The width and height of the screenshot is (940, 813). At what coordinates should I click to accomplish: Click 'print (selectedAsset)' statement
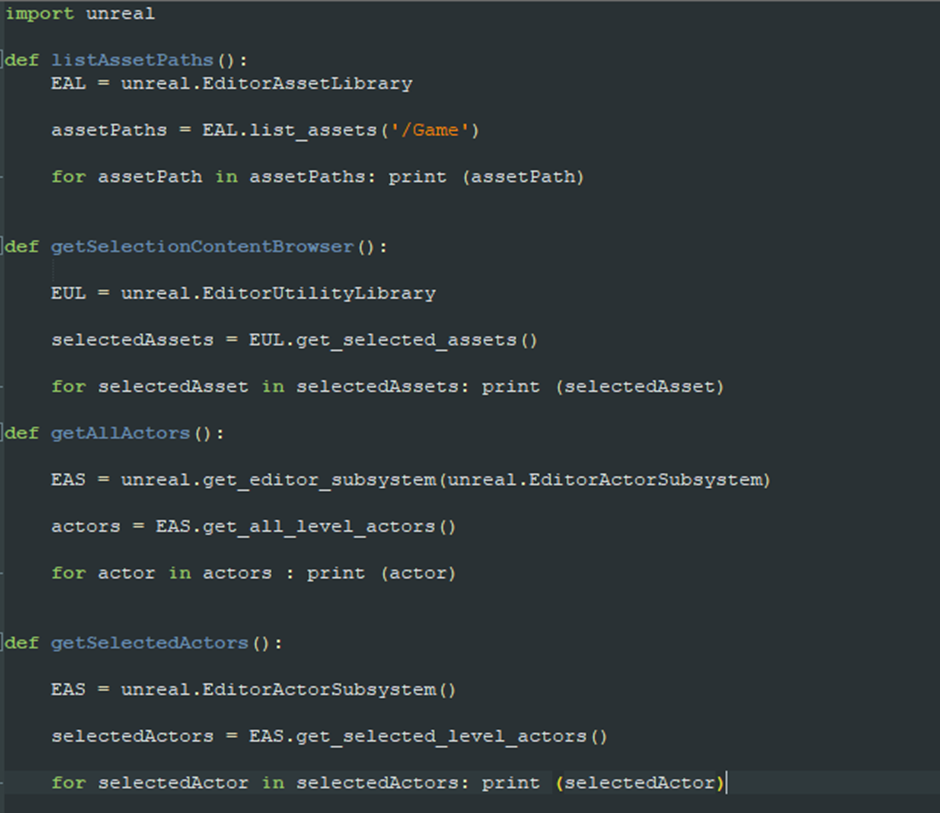[603, 387]
